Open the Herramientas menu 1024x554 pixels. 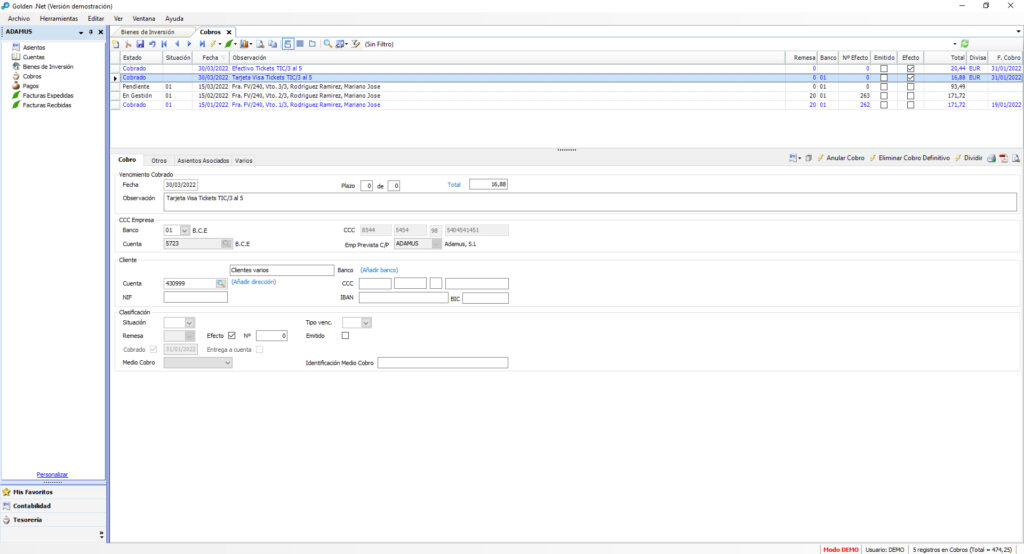pyautogui.click(x=58, y=19)
